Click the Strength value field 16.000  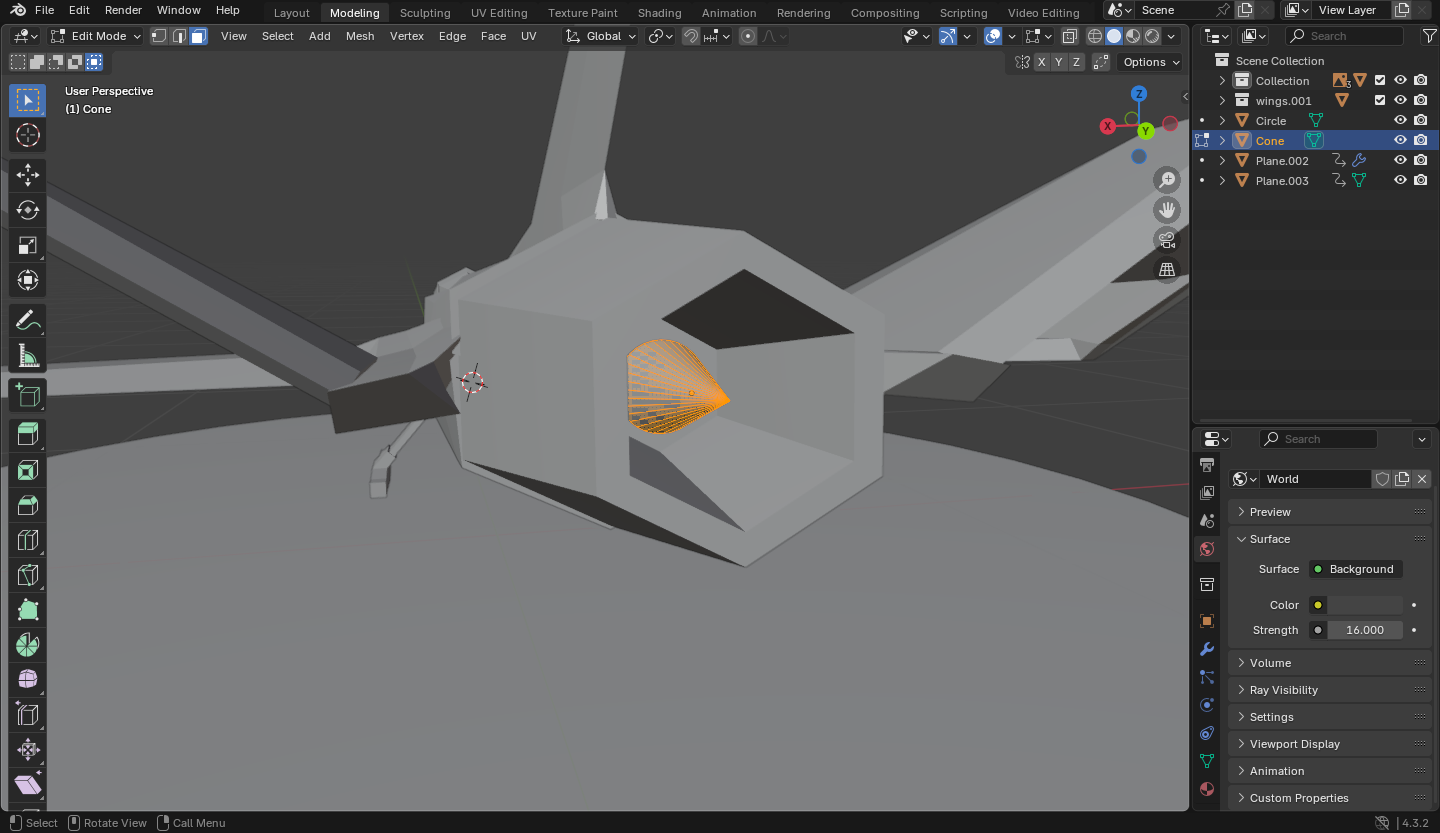tap(1365, 630)
